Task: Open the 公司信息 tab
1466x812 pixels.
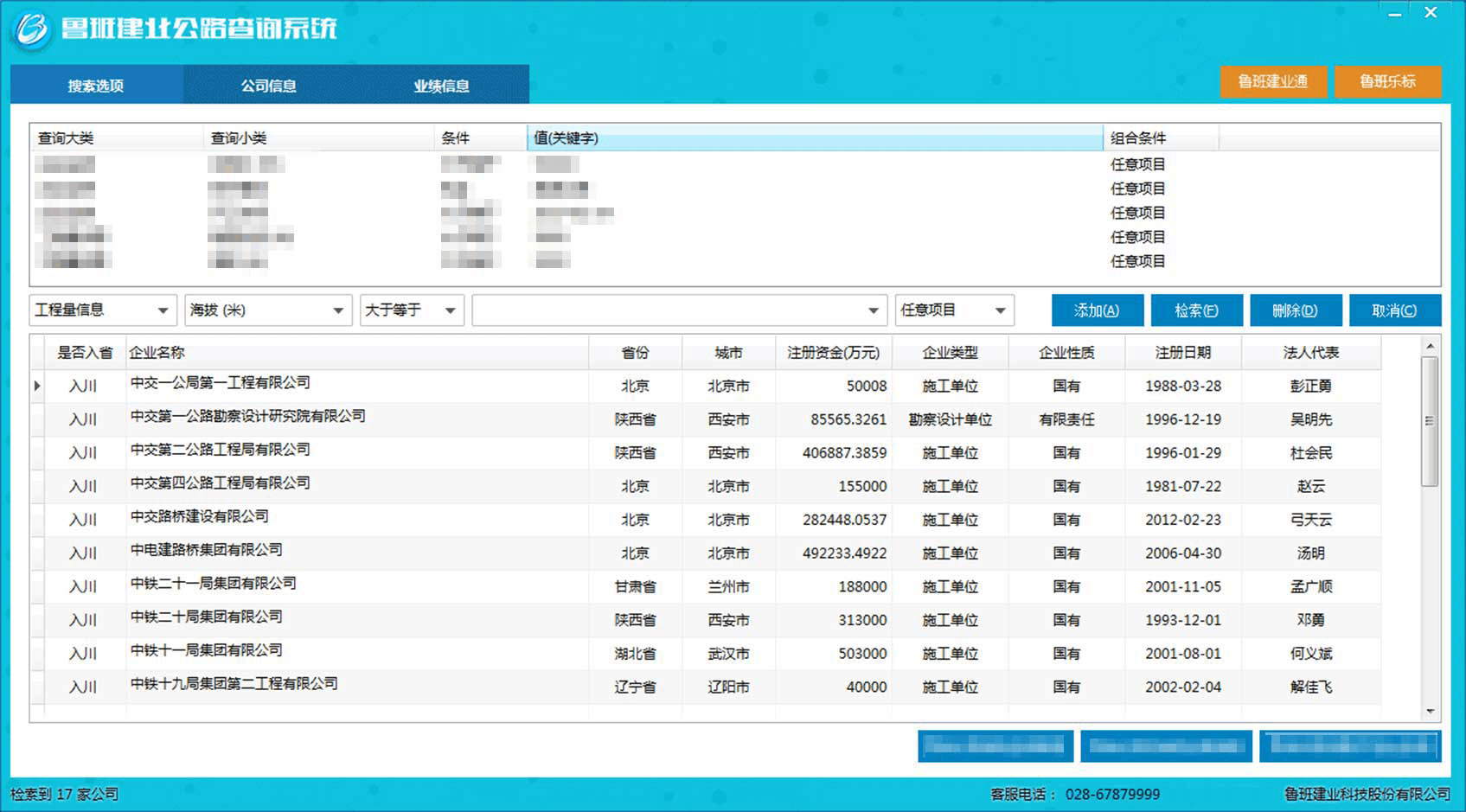Action: coord(269,86)
